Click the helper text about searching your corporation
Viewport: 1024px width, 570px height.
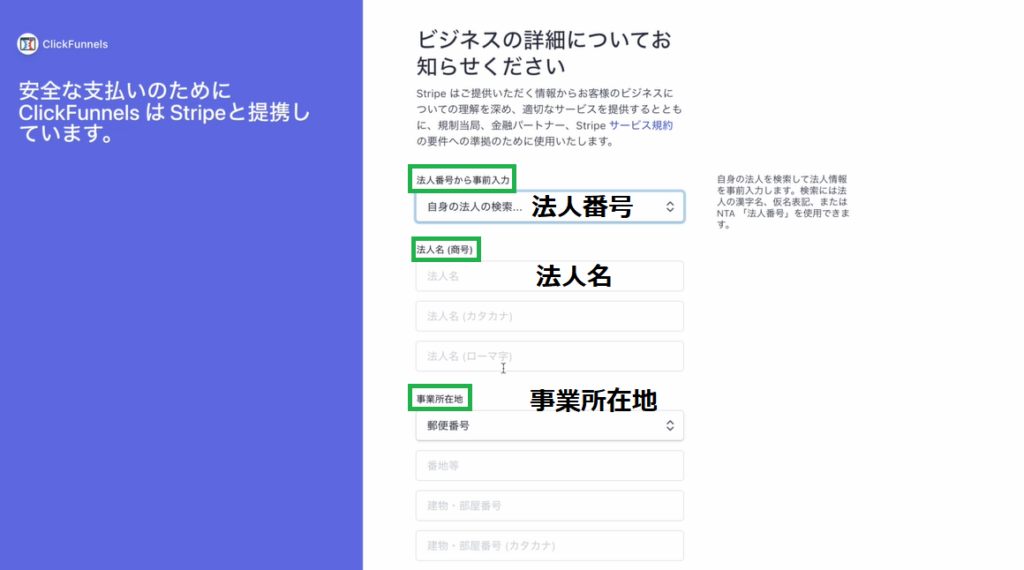click(x=783, y=202)
